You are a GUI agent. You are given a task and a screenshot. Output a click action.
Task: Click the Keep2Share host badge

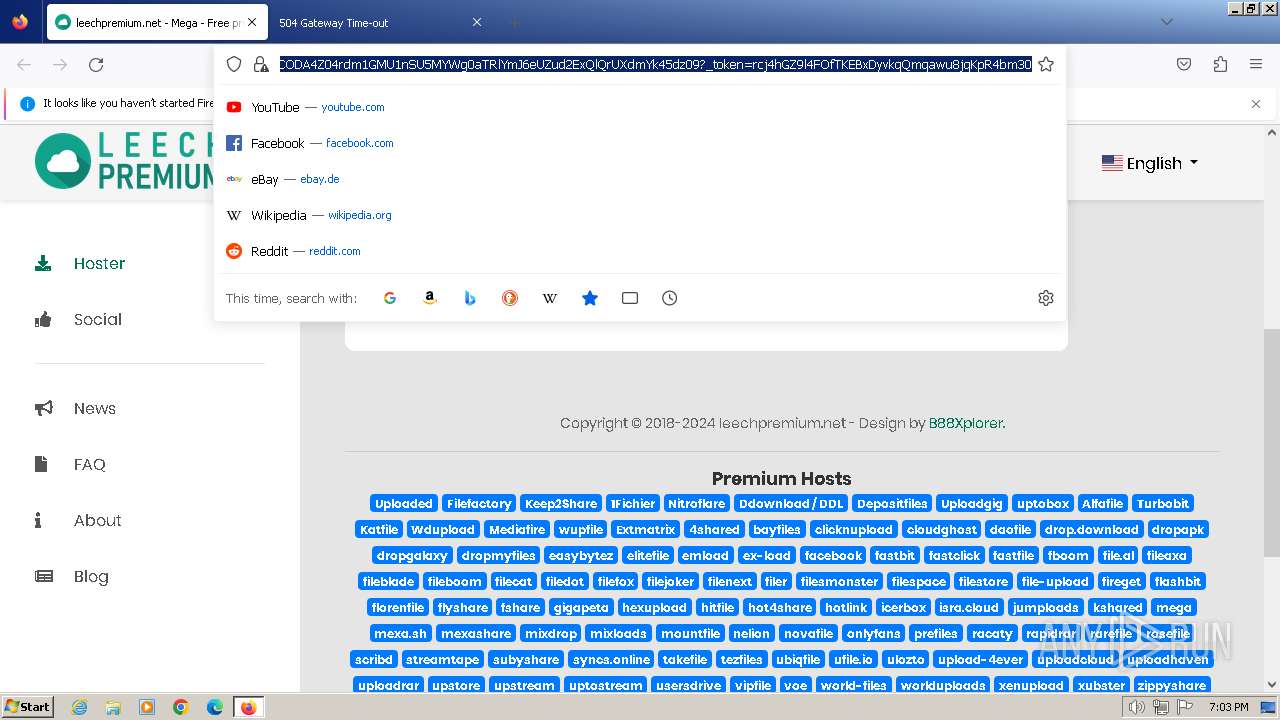[x=561, y=504]
